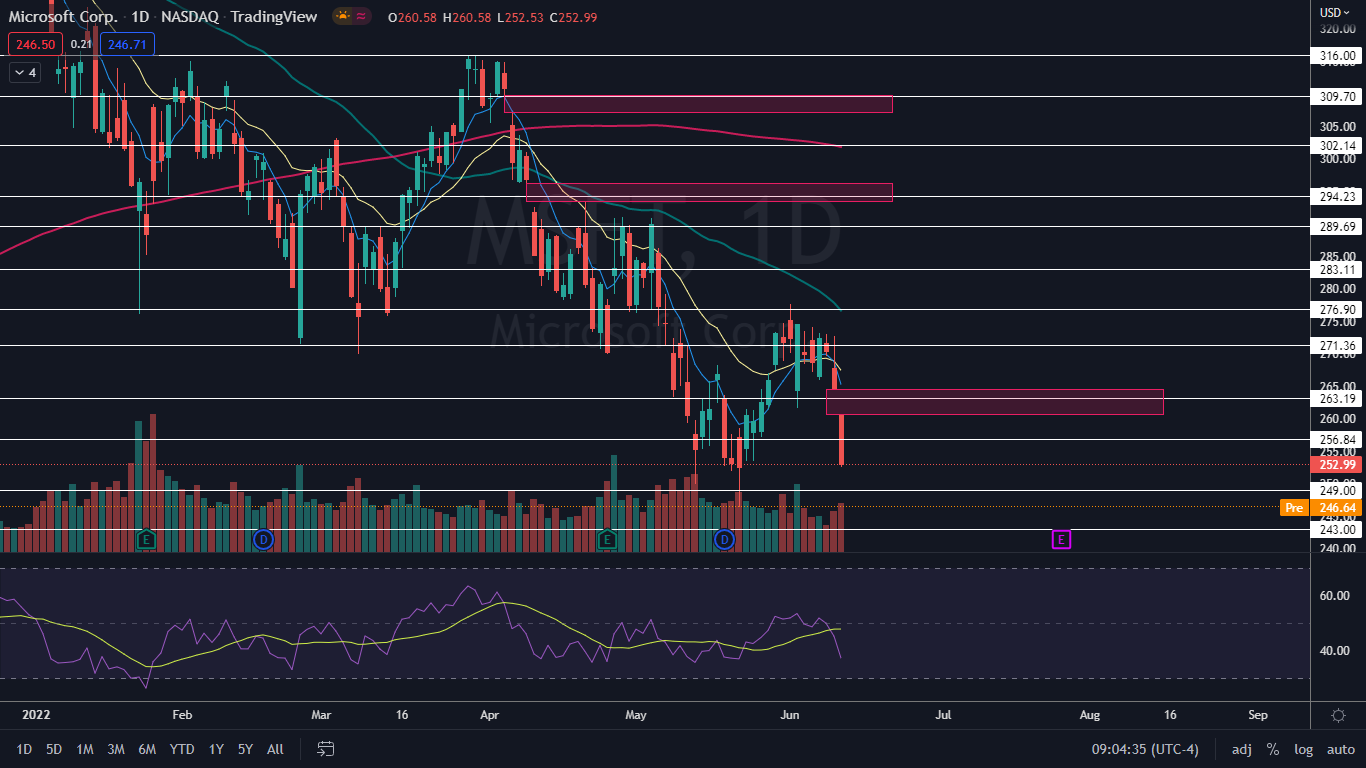Image resolution: width=1366 pixels, height=768 pixels.
Task: Click the orange sun market status icon
Action: coord(342,16)
